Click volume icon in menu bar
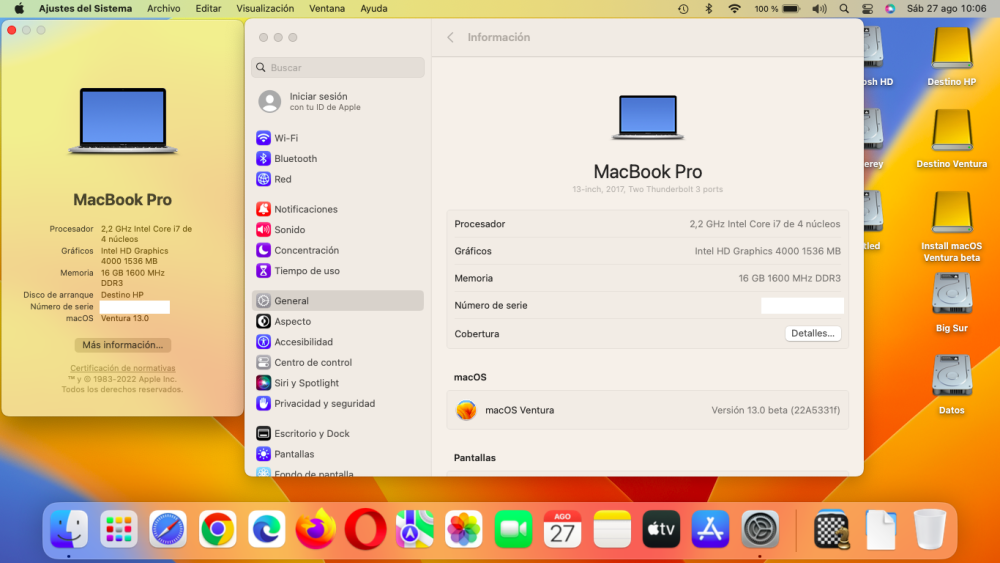 click(819, 9)
